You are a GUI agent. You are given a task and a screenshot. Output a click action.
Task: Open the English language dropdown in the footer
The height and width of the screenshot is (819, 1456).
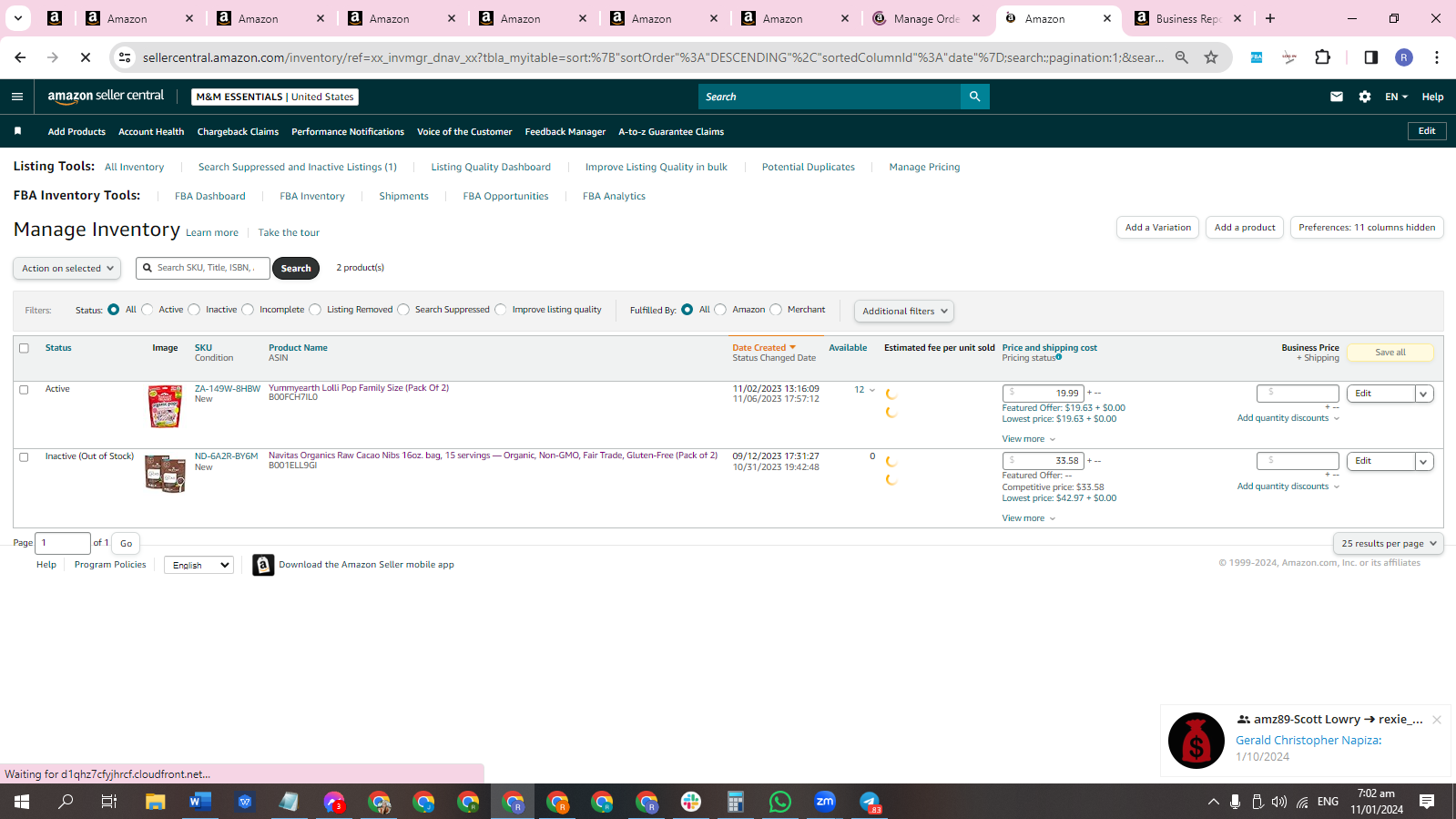tap(199, 565)
